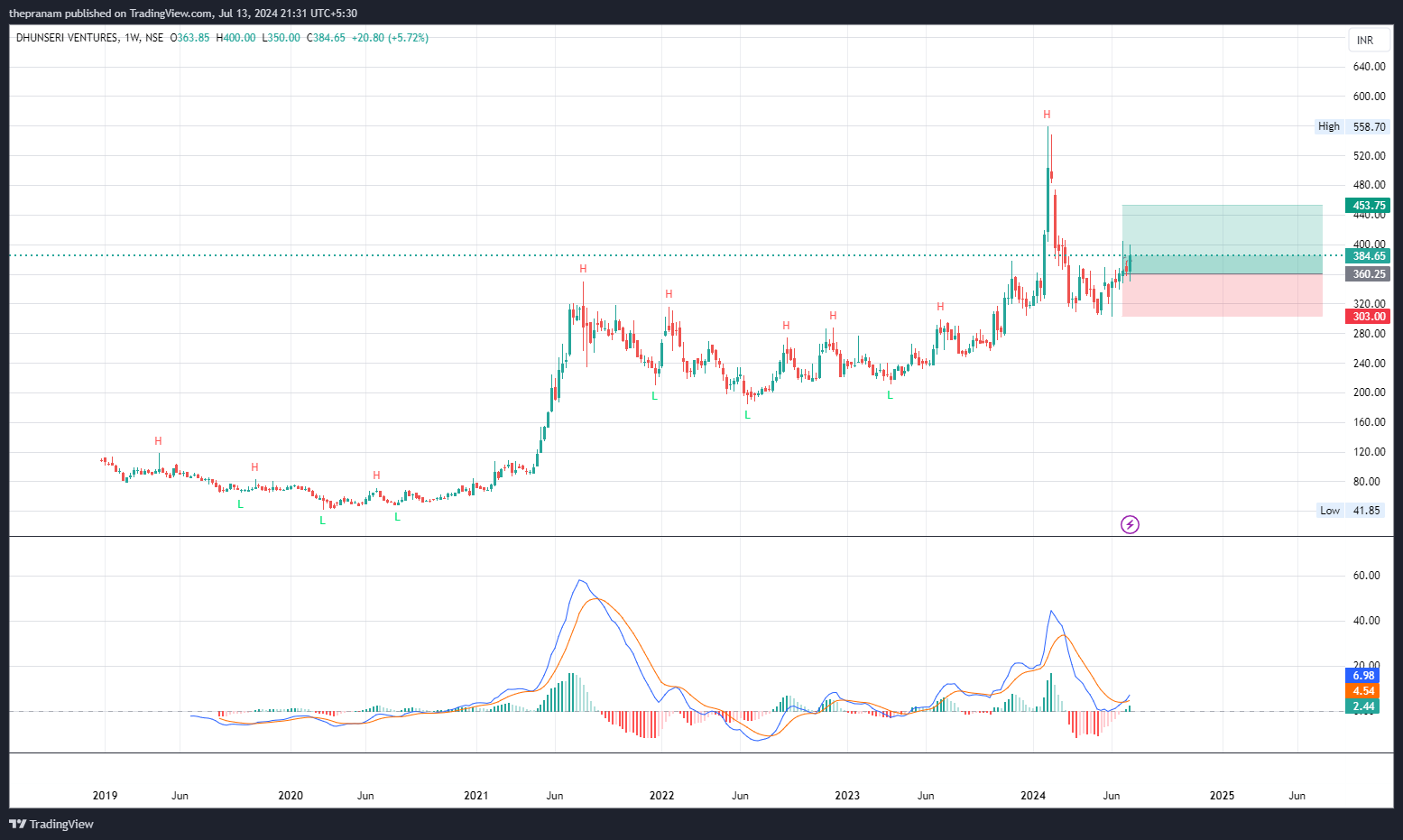The width and height of the screenshot is (1403, 840).
Task: Click the open value O363.85
Action: tap(189, 38)
